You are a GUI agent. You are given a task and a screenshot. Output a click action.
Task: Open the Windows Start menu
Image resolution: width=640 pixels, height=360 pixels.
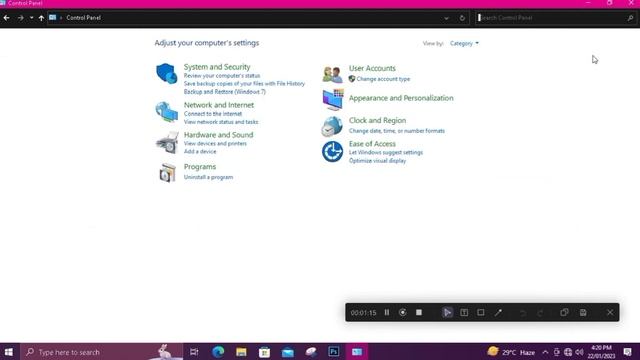[x=9, y=352]
